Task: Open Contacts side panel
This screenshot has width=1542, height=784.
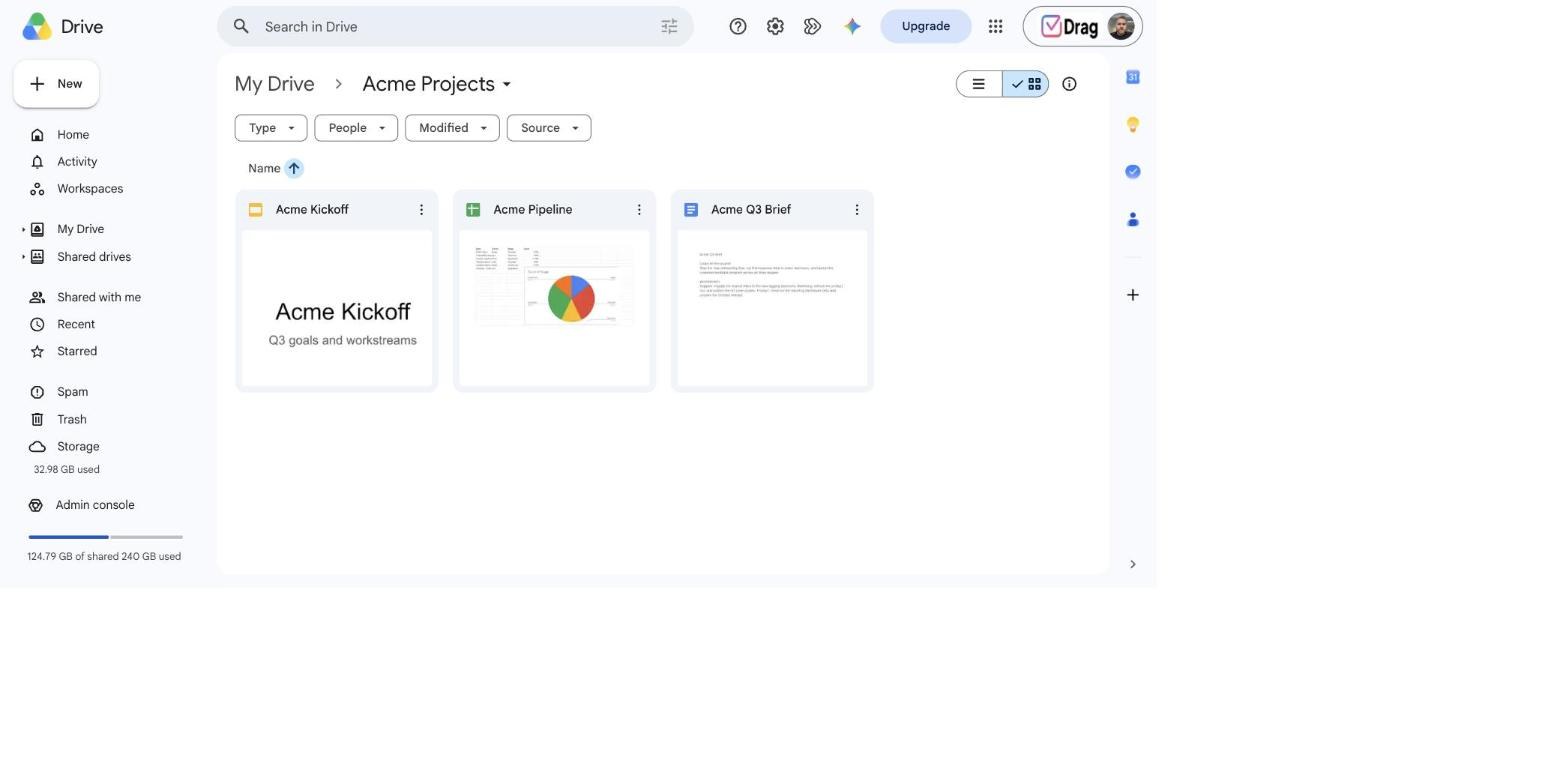Action: point(1133,219)
